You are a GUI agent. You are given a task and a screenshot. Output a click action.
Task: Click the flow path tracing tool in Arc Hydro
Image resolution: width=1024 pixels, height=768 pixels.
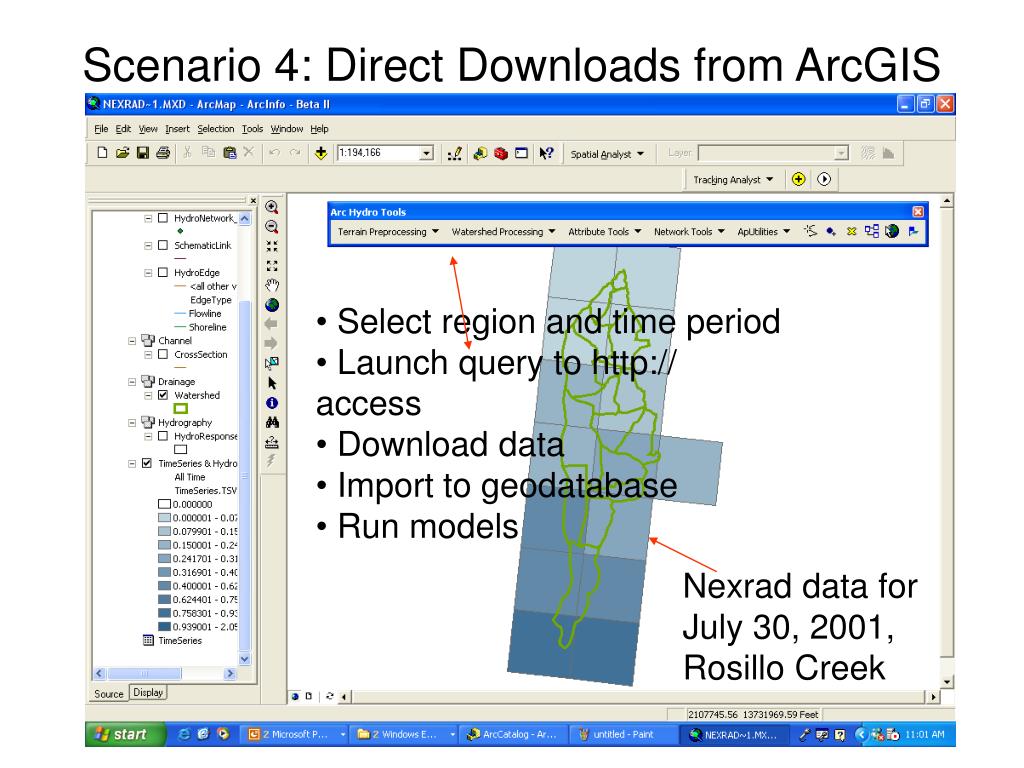(810, 231)
